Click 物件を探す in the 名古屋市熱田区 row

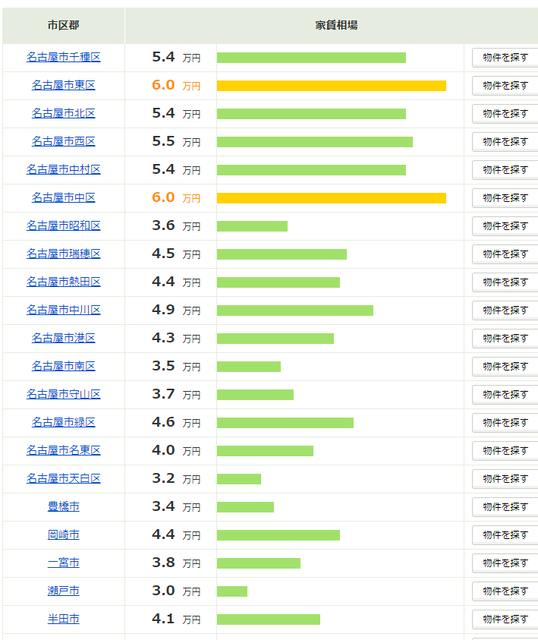505,282
